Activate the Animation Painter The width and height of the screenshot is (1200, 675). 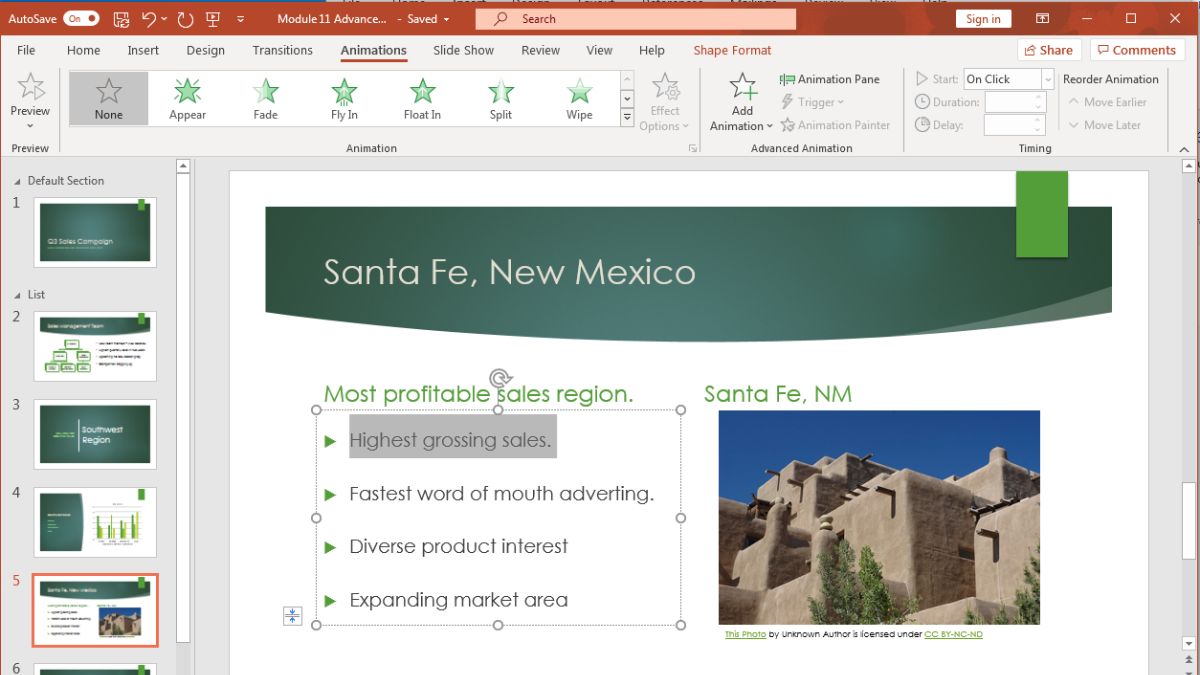pos(837,124)
